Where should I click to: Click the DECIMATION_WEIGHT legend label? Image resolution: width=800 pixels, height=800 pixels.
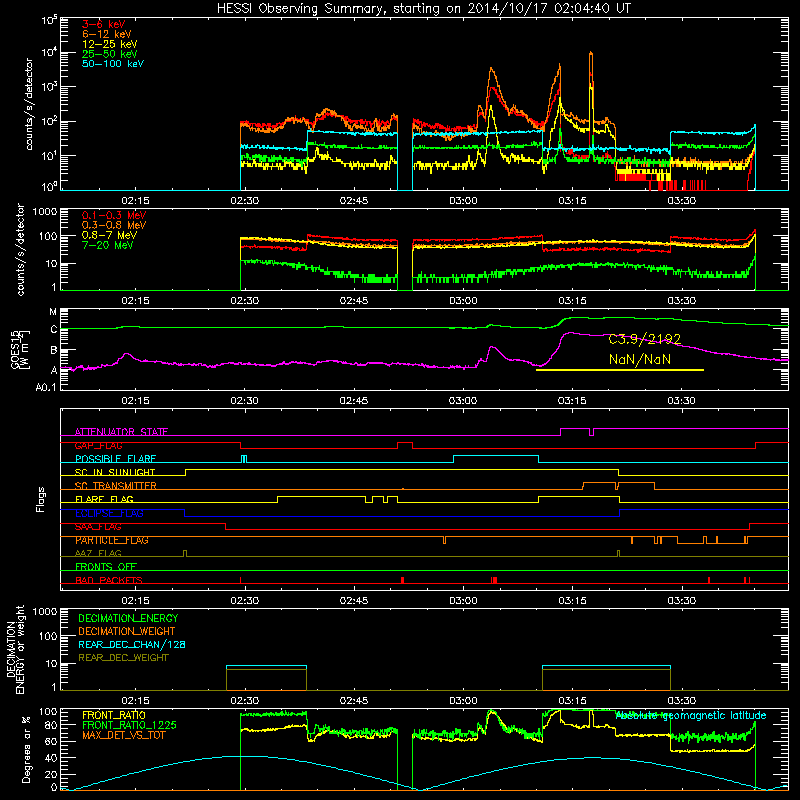(x=127, y=631)
